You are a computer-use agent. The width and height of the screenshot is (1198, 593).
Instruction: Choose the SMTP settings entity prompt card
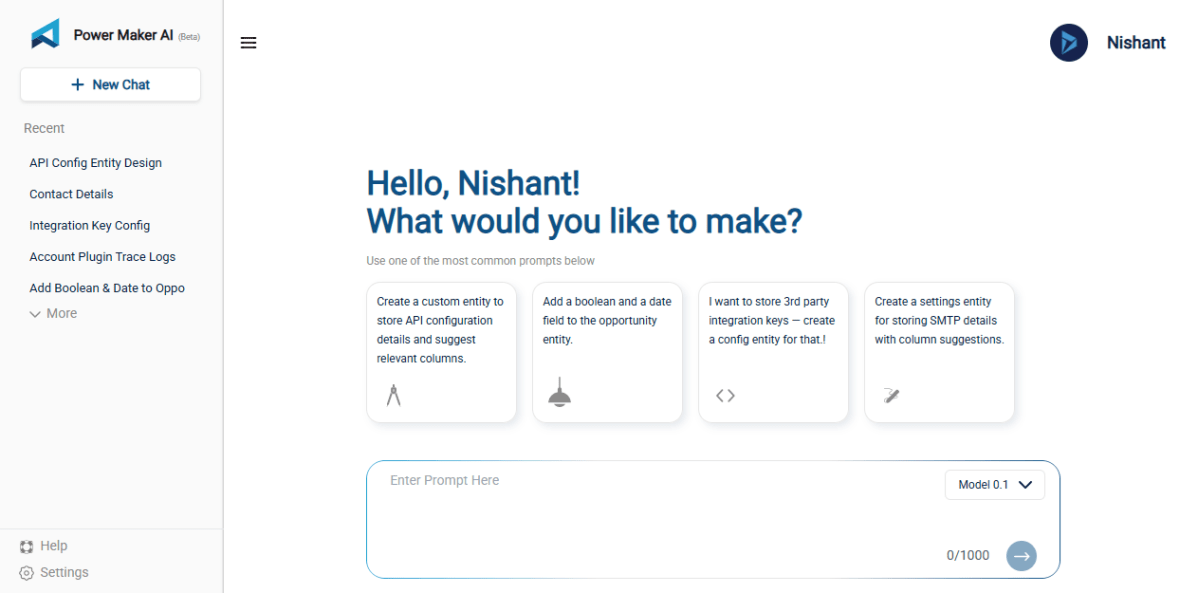tap(938, 352)
